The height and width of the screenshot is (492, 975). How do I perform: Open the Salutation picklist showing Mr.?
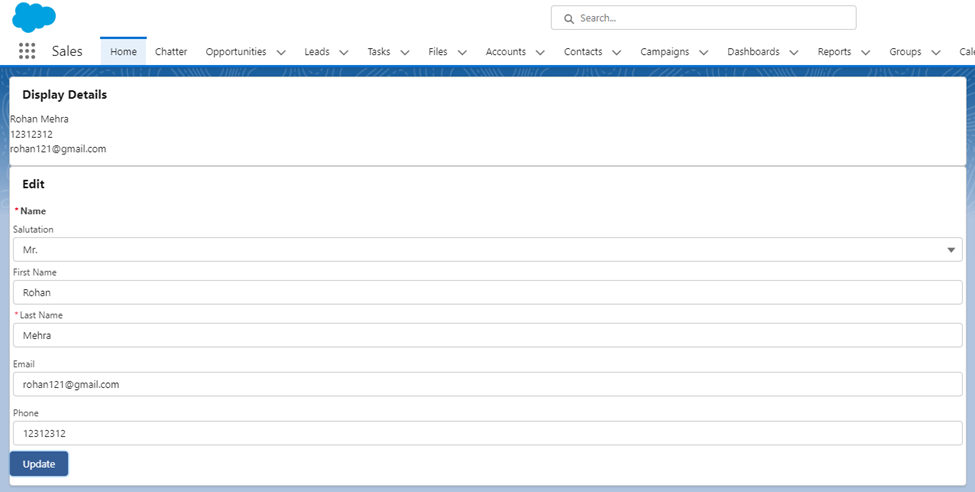click(x=488, y=249)
